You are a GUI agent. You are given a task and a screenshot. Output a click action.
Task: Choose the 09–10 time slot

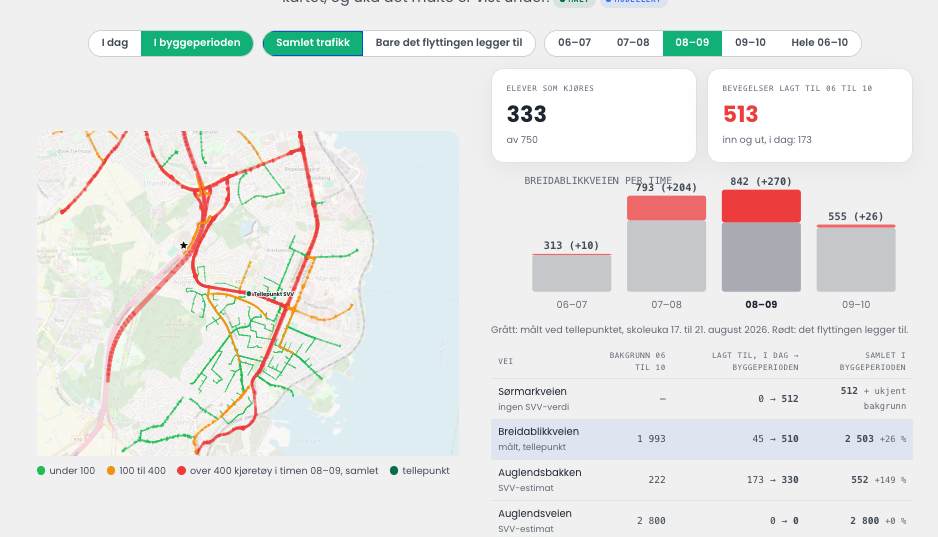pyautogui.click(x=750, y=43)
